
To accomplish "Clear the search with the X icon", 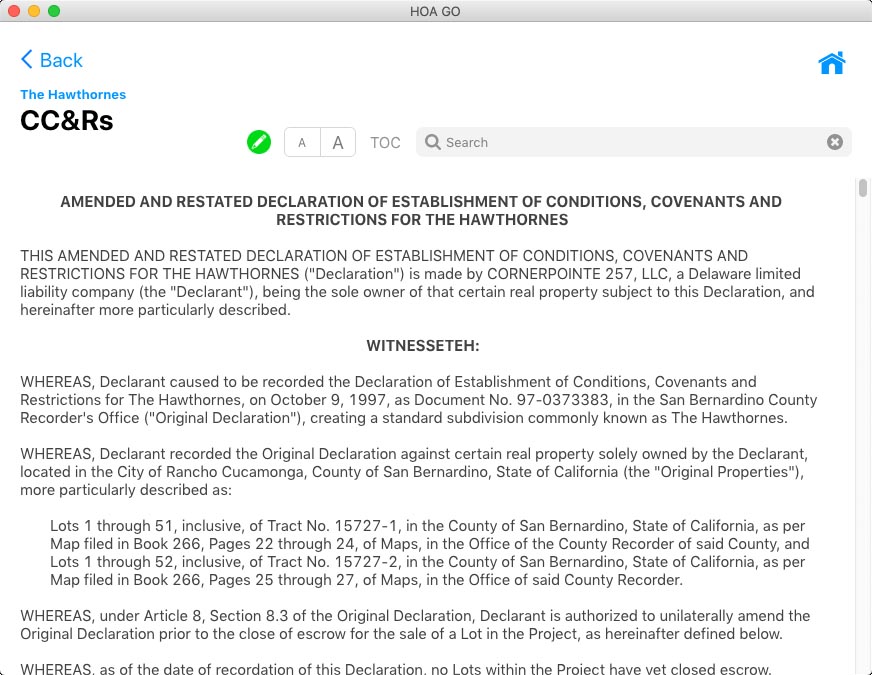I will click(834, 143).
